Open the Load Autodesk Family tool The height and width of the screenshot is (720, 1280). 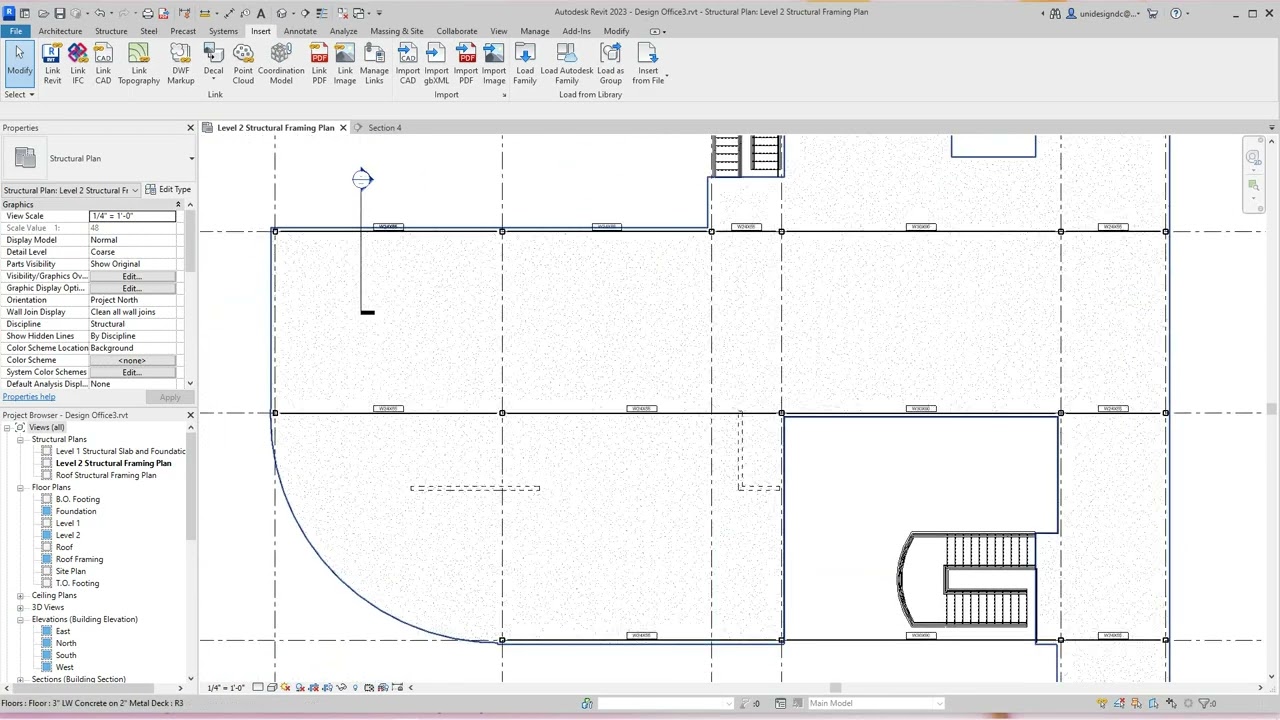pyautogui.click(x=567, y=63)
